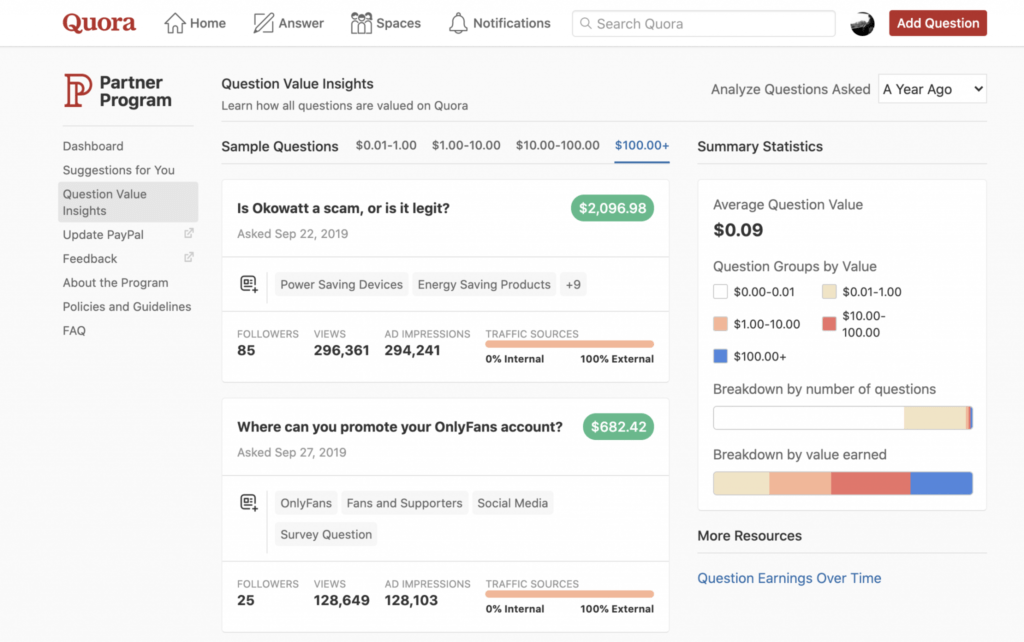Click the Search Quora field
This screenshot has height=642, width=1024.
coord(703,24)
